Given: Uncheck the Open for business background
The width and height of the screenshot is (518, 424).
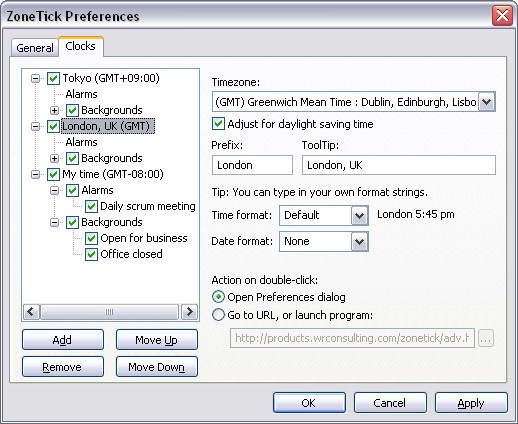Looking at the screenshot, I should tap(91, 238).
